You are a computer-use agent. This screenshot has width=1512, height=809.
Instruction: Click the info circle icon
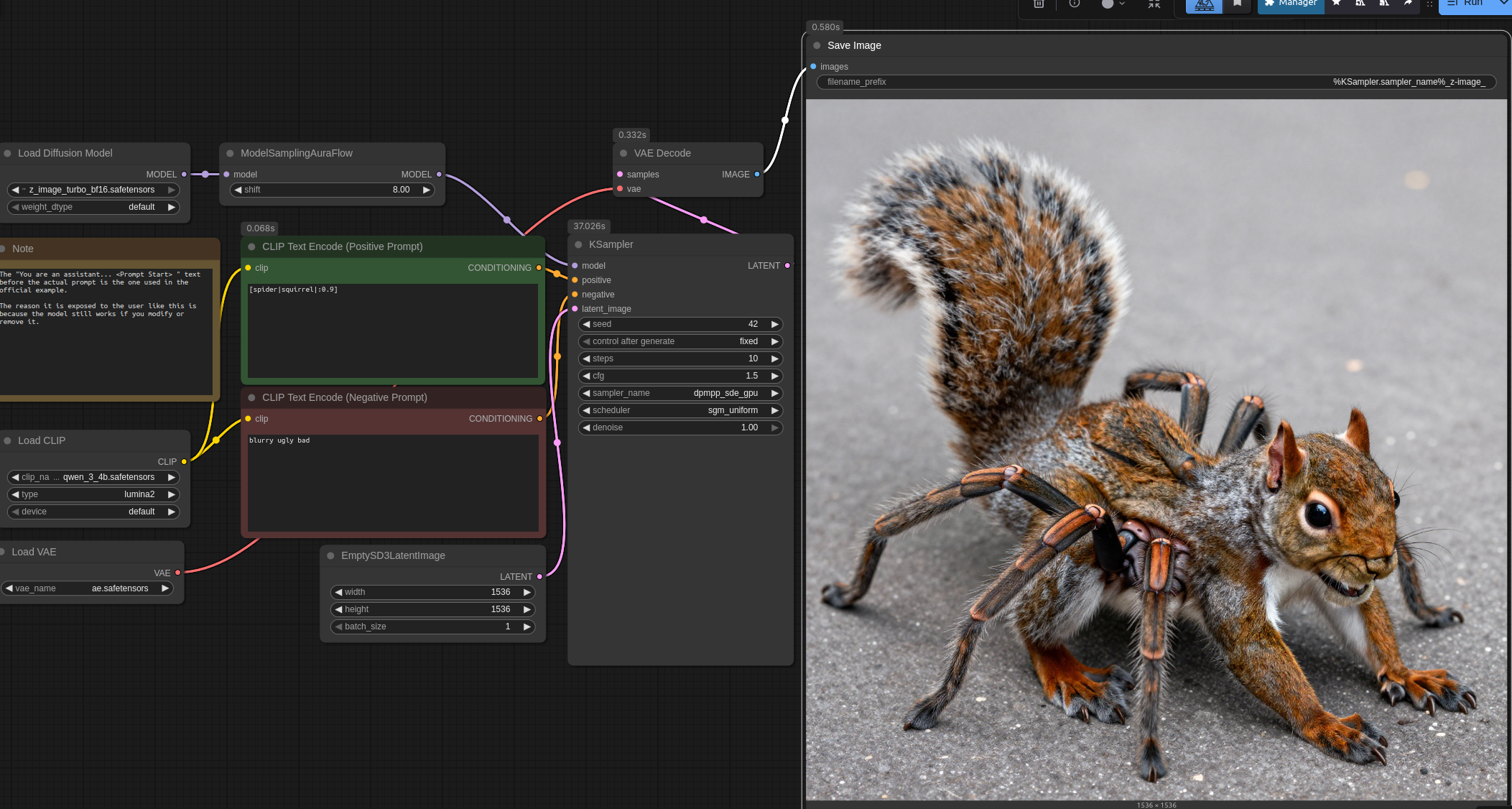tap(1075, 4)
